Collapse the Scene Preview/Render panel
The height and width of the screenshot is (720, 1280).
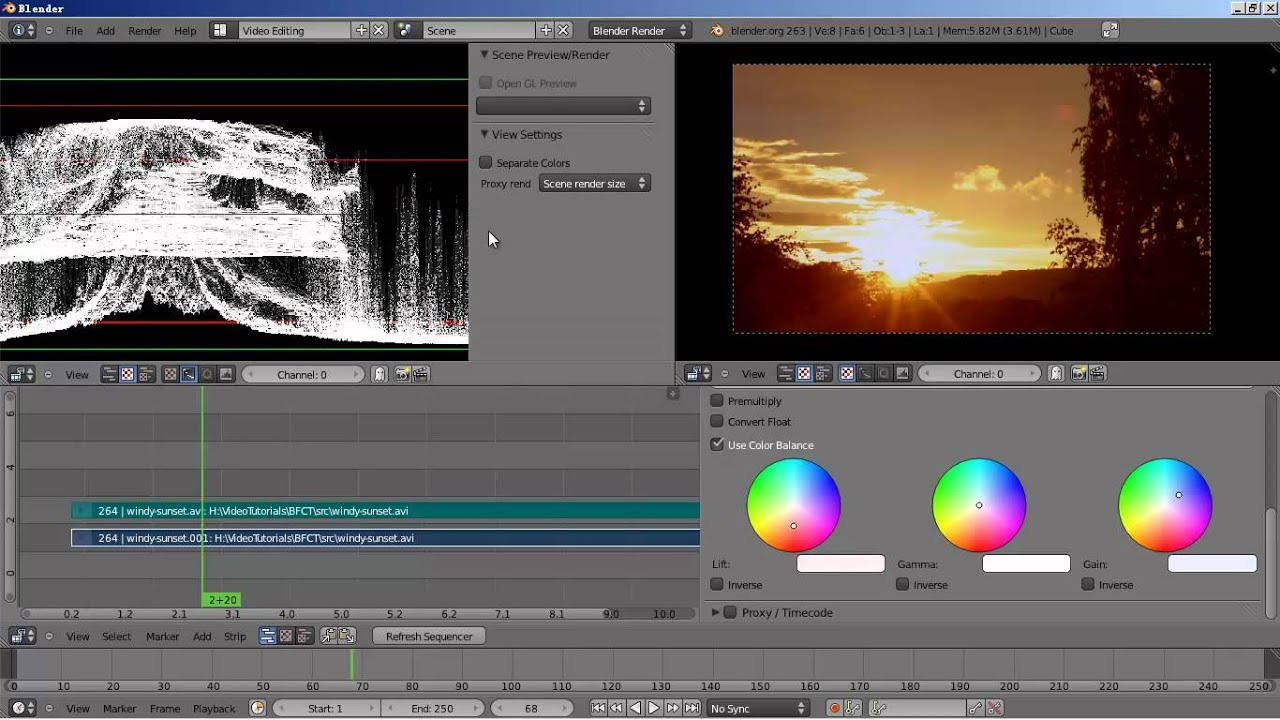[x=484, y=54]
